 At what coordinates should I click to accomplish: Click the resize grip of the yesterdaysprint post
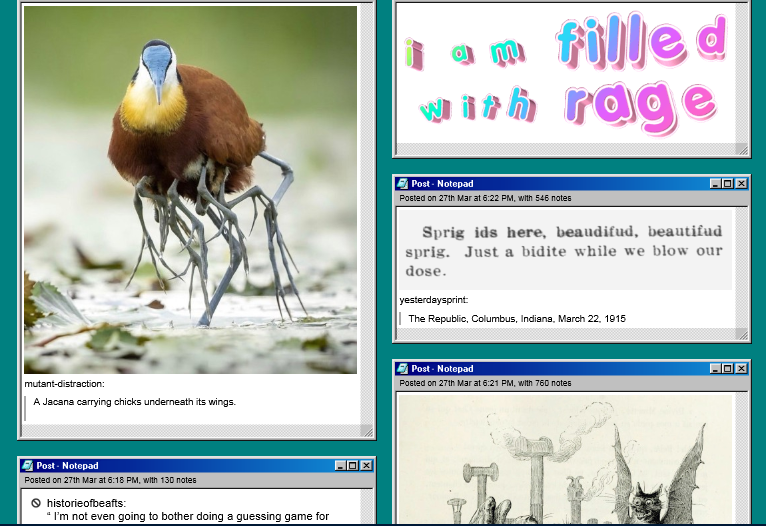[743, 335]
